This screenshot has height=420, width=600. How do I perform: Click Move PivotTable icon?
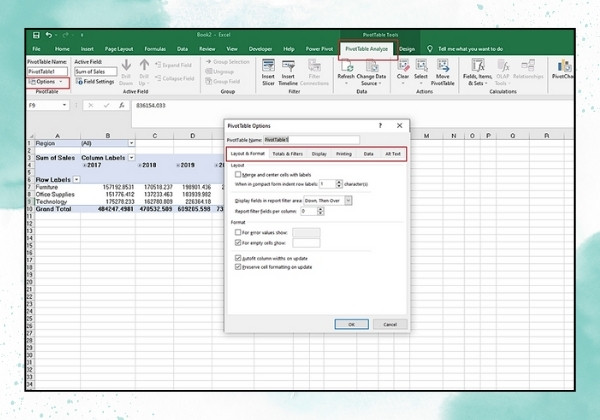443,66
